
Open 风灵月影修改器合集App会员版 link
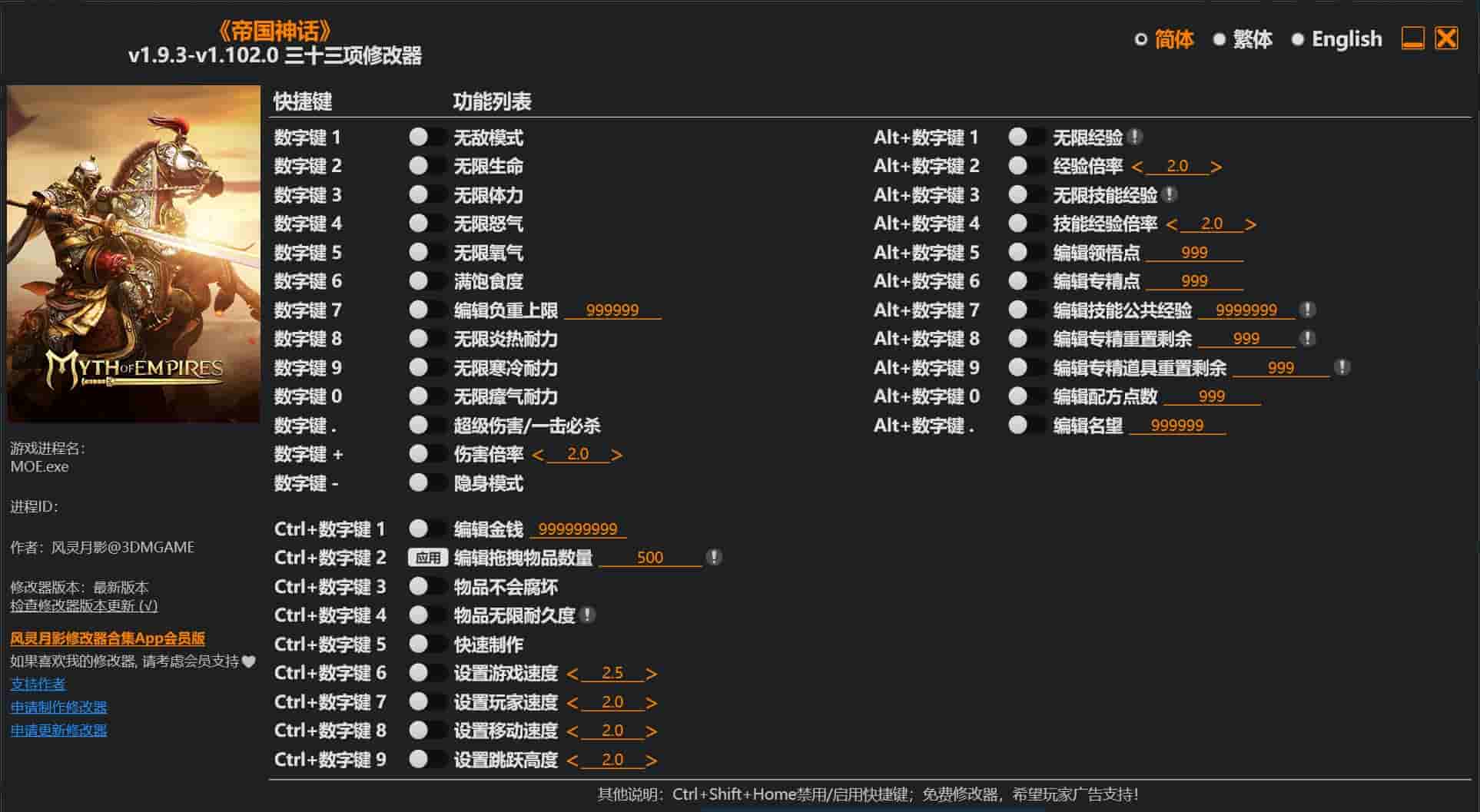point(109,638)
